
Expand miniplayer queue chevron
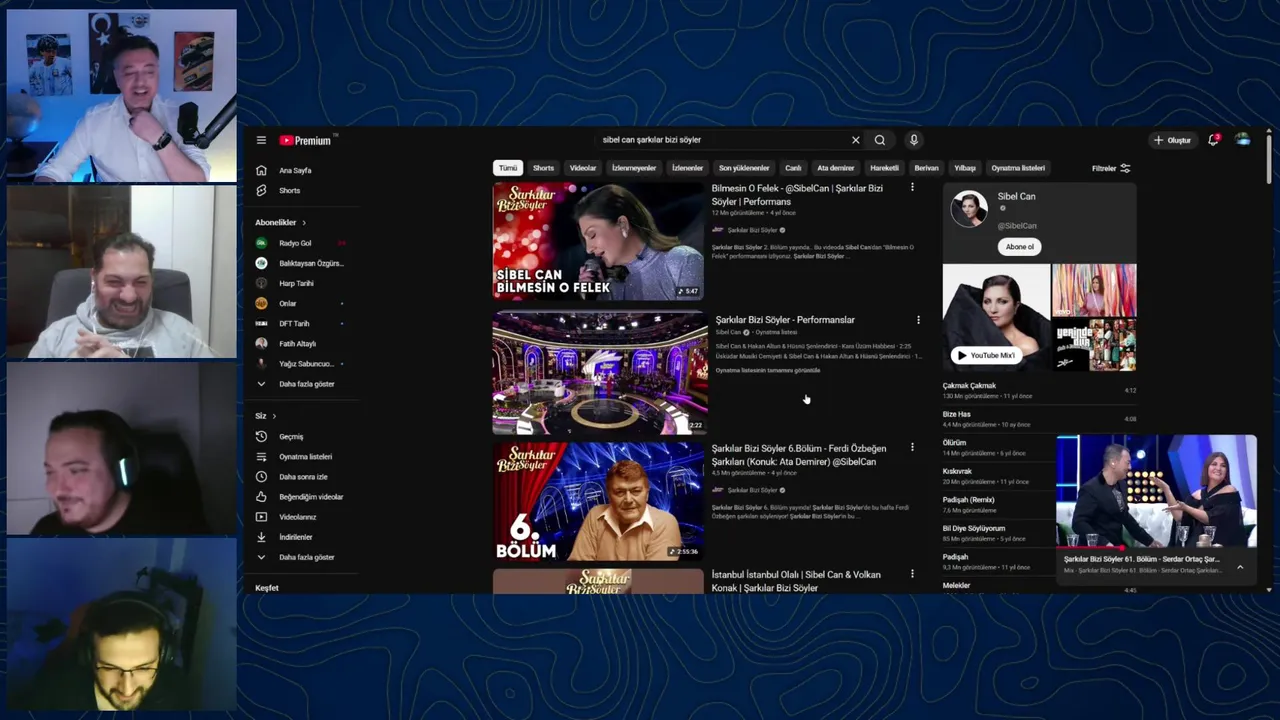pyautogui.click(x=1240, y=567)
